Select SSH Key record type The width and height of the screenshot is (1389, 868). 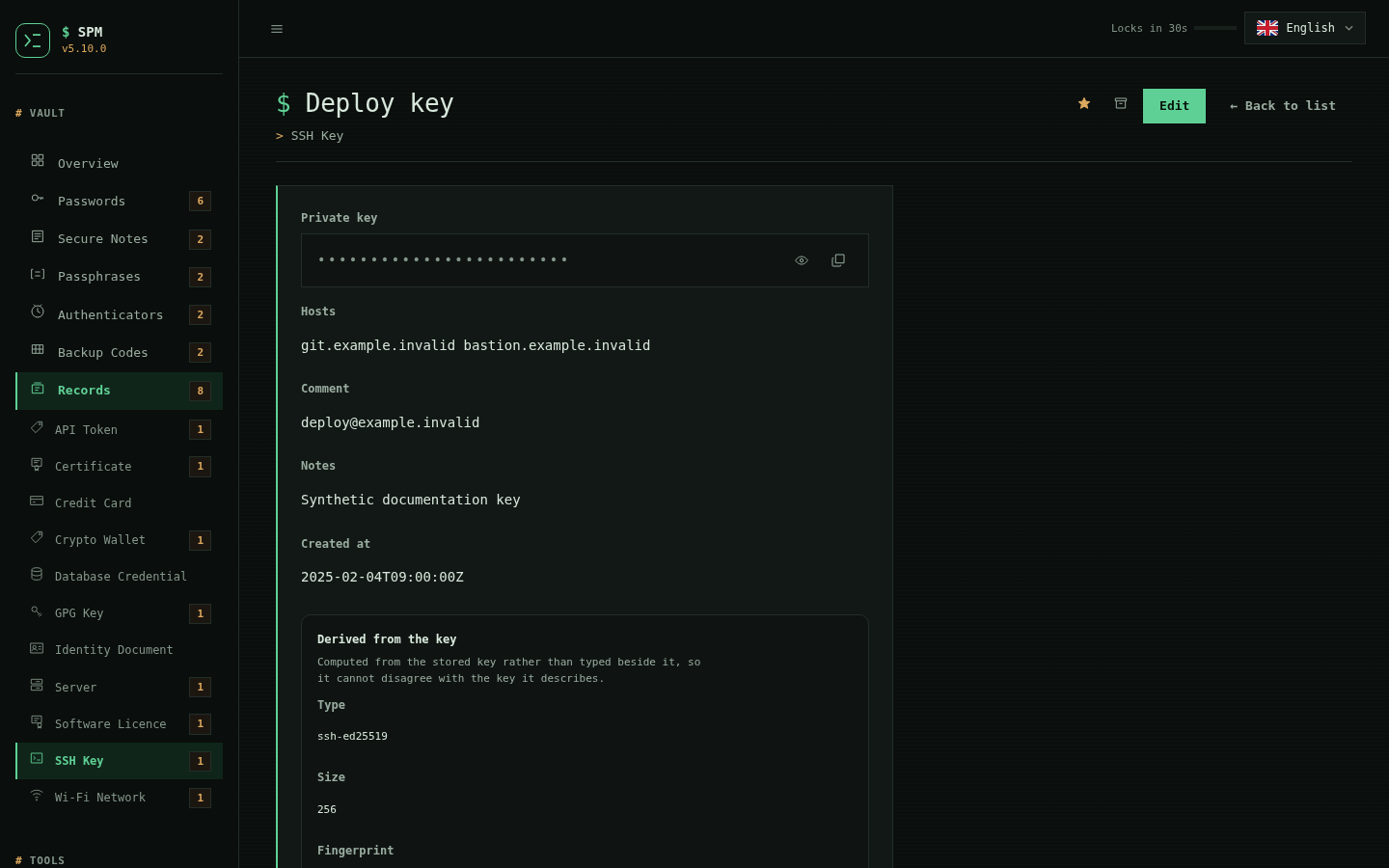[x=120, y=760]
